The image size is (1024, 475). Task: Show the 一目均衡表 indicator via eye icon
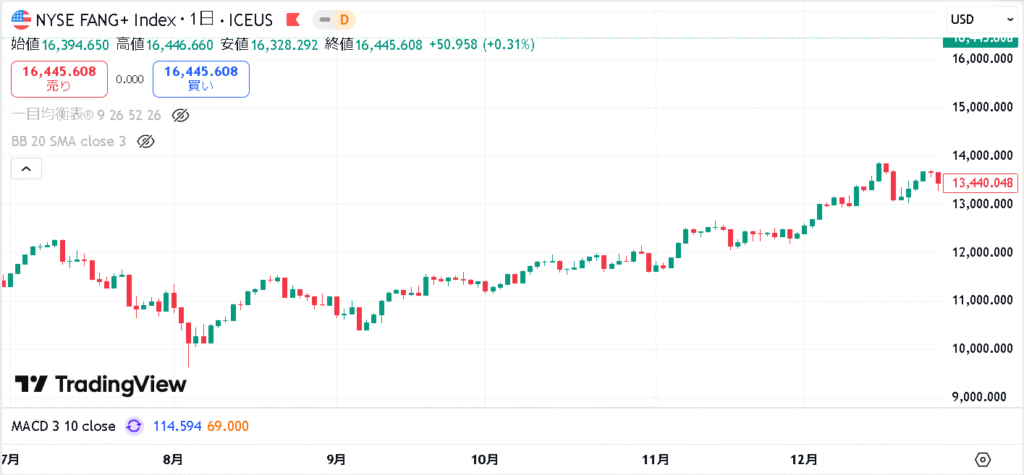[181, 115]
